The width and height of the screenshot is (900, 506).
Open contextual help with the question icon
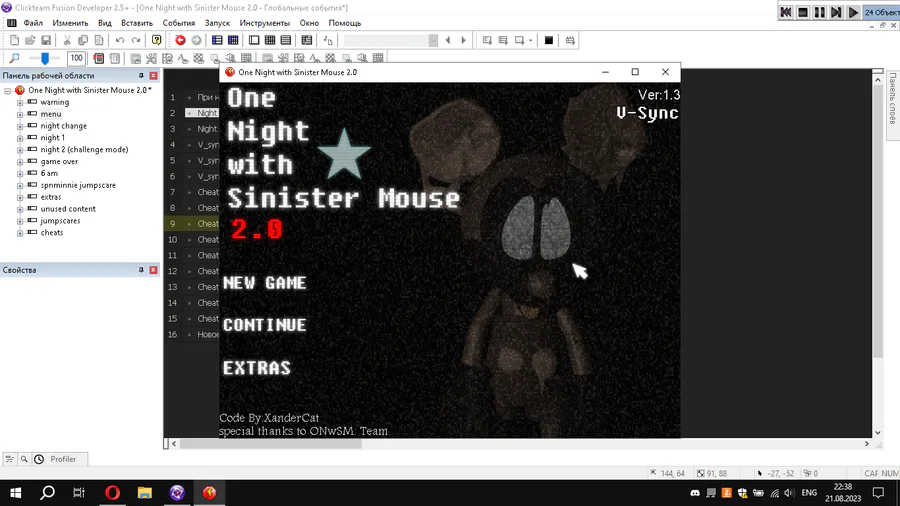tap(156, 40)
